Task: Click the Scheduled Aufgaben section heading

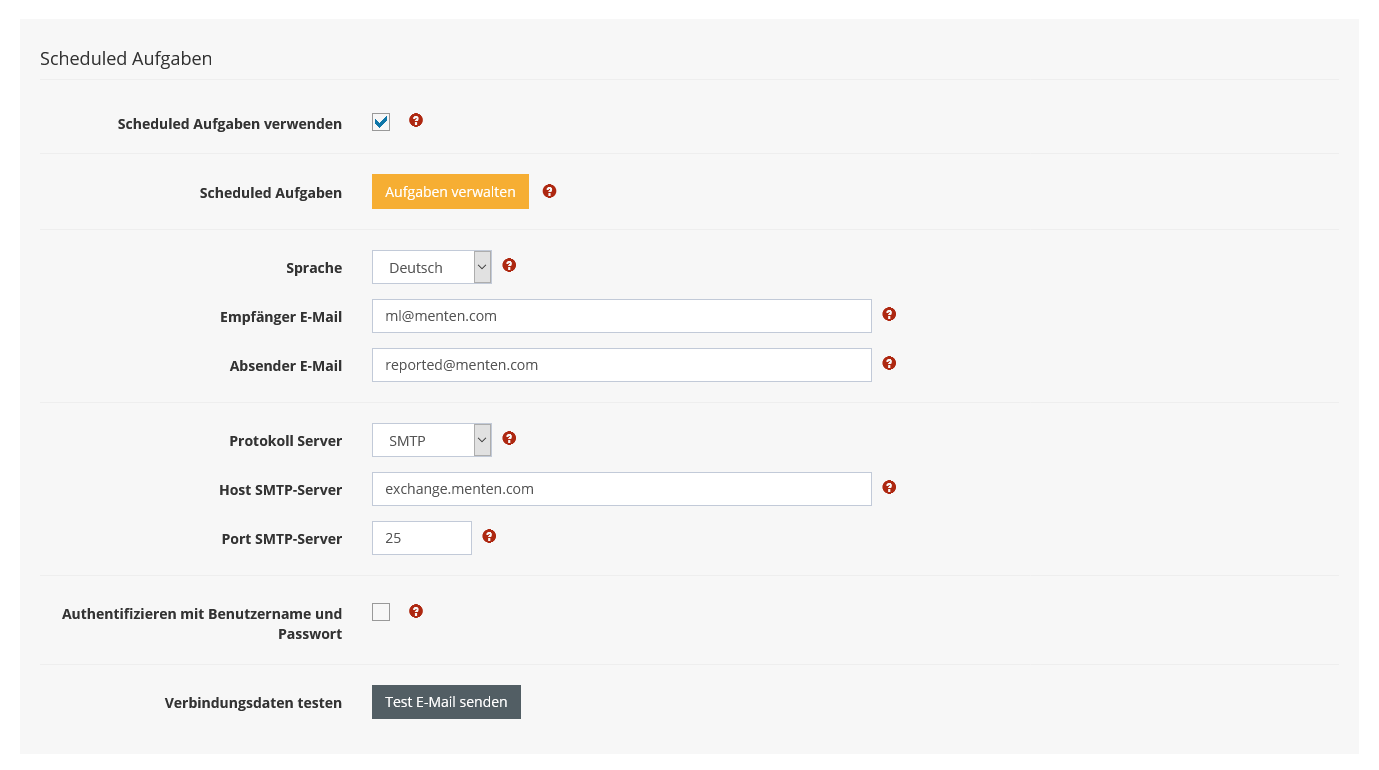Action: pos(126,59)
